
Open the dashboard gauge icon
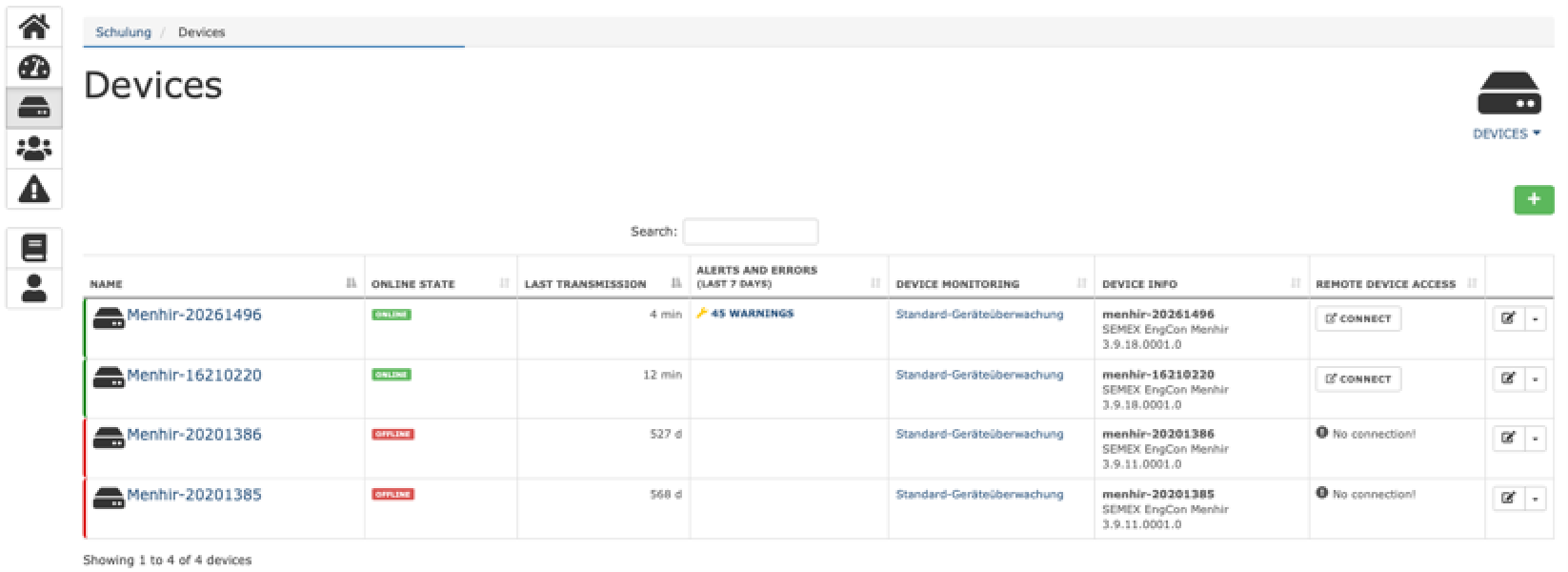tap(34, 68)
